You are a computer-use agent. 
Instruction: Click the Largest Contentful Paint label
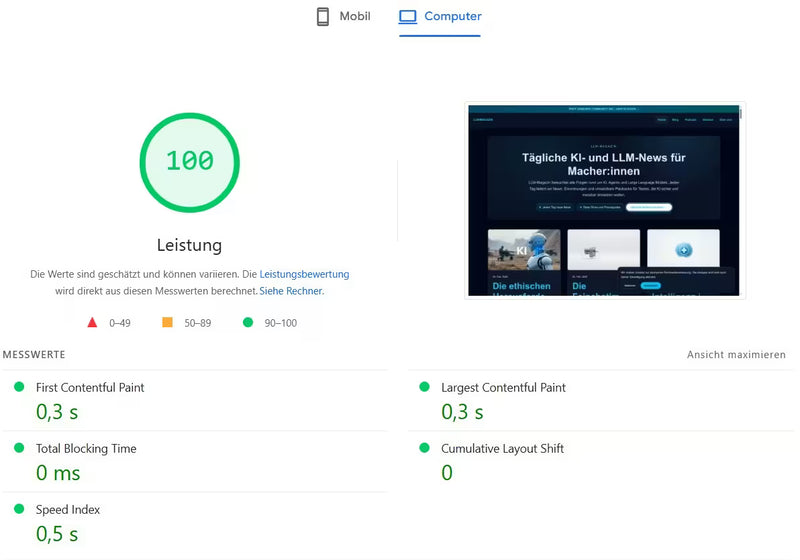click(x=503, y=388)
